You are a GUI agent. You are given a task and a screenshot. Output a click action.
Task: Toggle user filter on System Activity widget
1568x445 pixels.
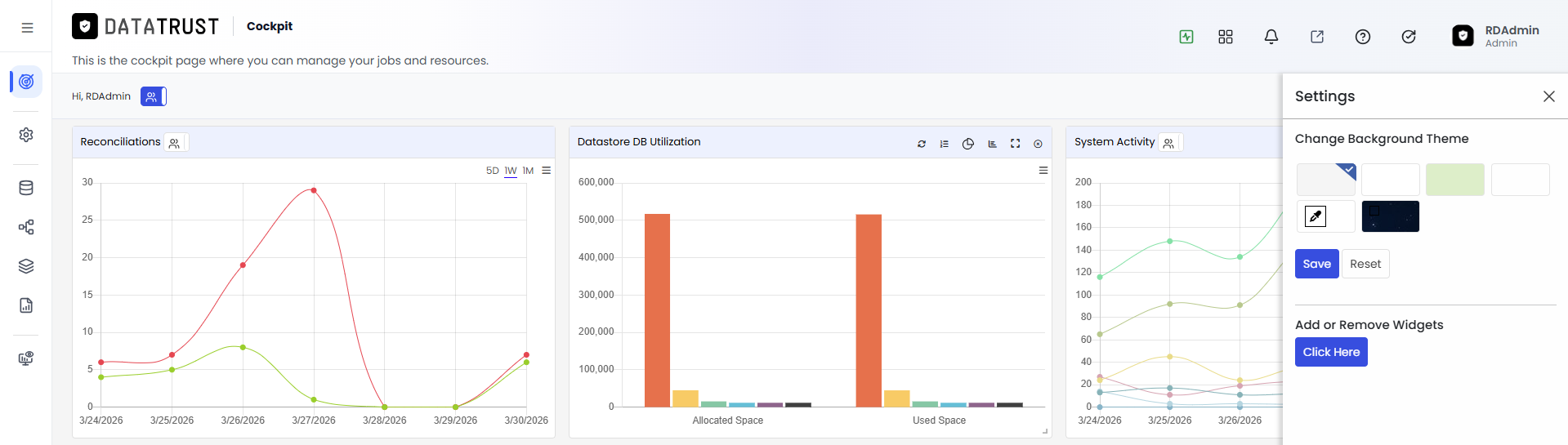pyautogui.click(x=1170, y=143)
